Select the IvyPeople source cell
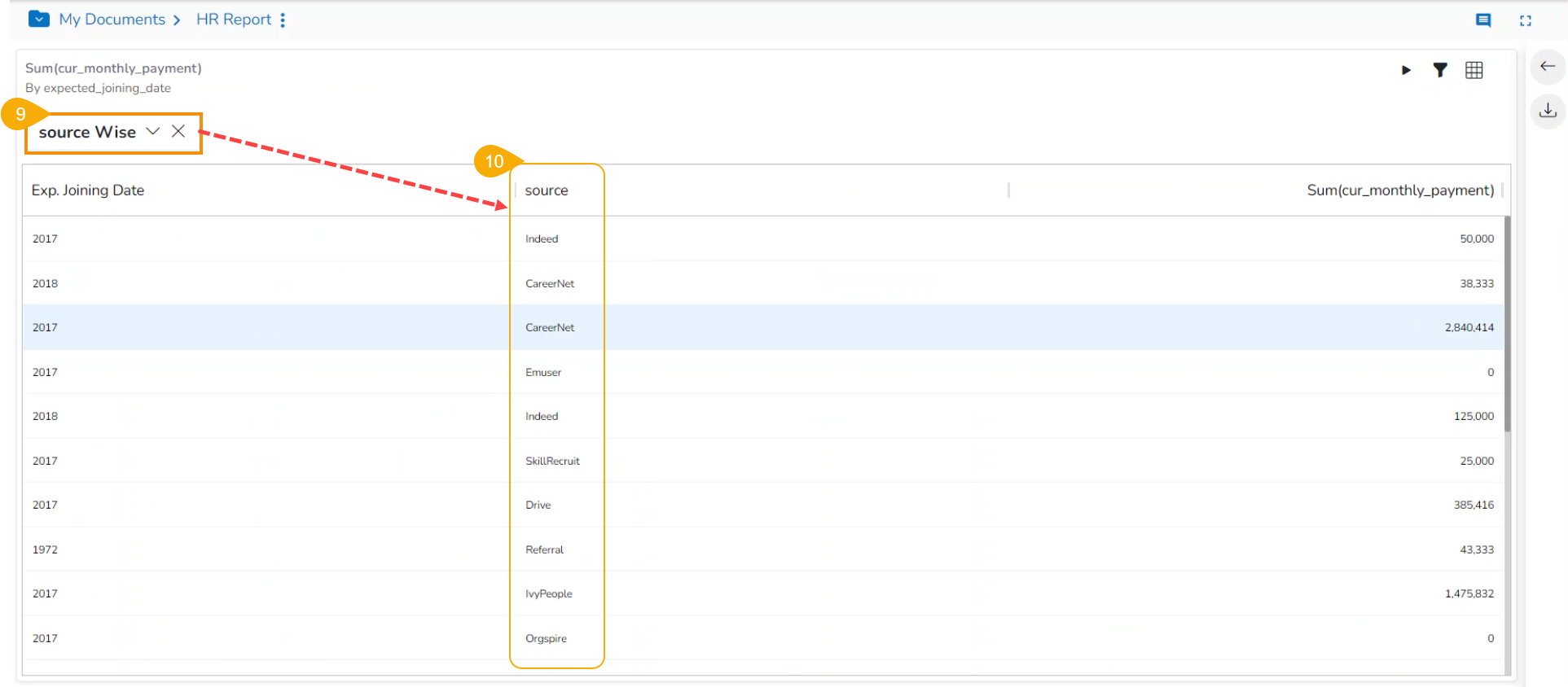The width and height of the screenshot is (1568, 687). pyautogui.click(x=549, y=594)
